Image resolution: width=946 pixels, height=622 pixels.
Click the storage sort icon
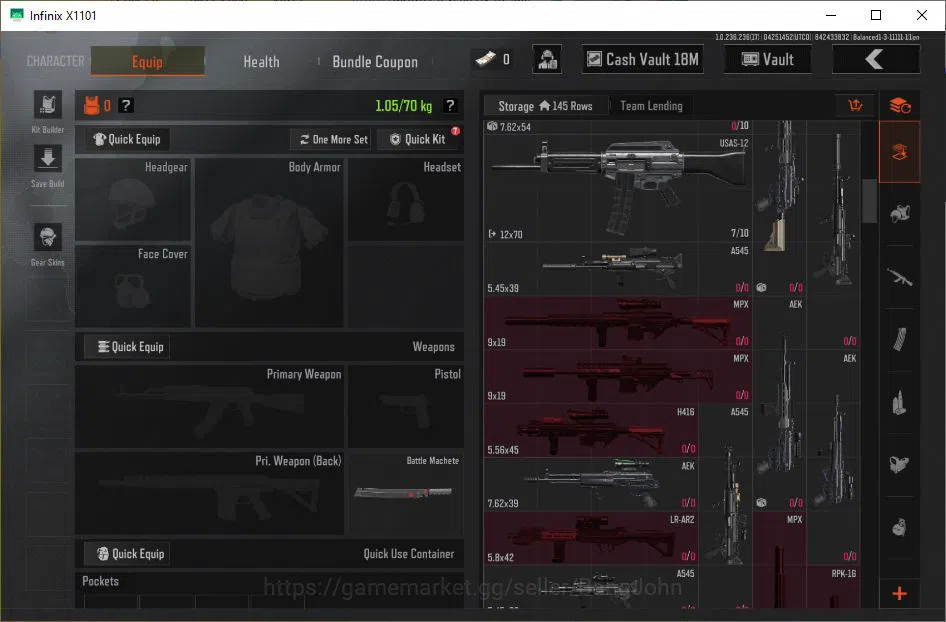(855, 106)
